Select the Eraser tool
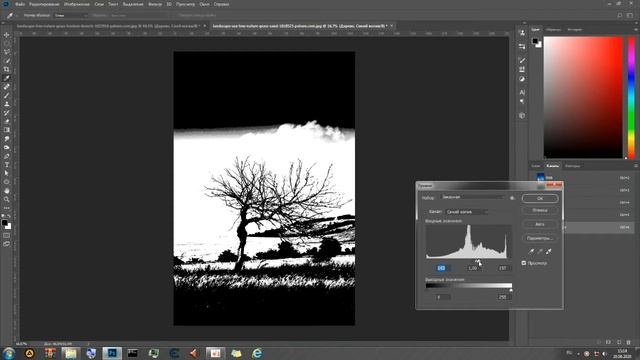This screenshot has width=640, height=360. (x=7, y=121)
